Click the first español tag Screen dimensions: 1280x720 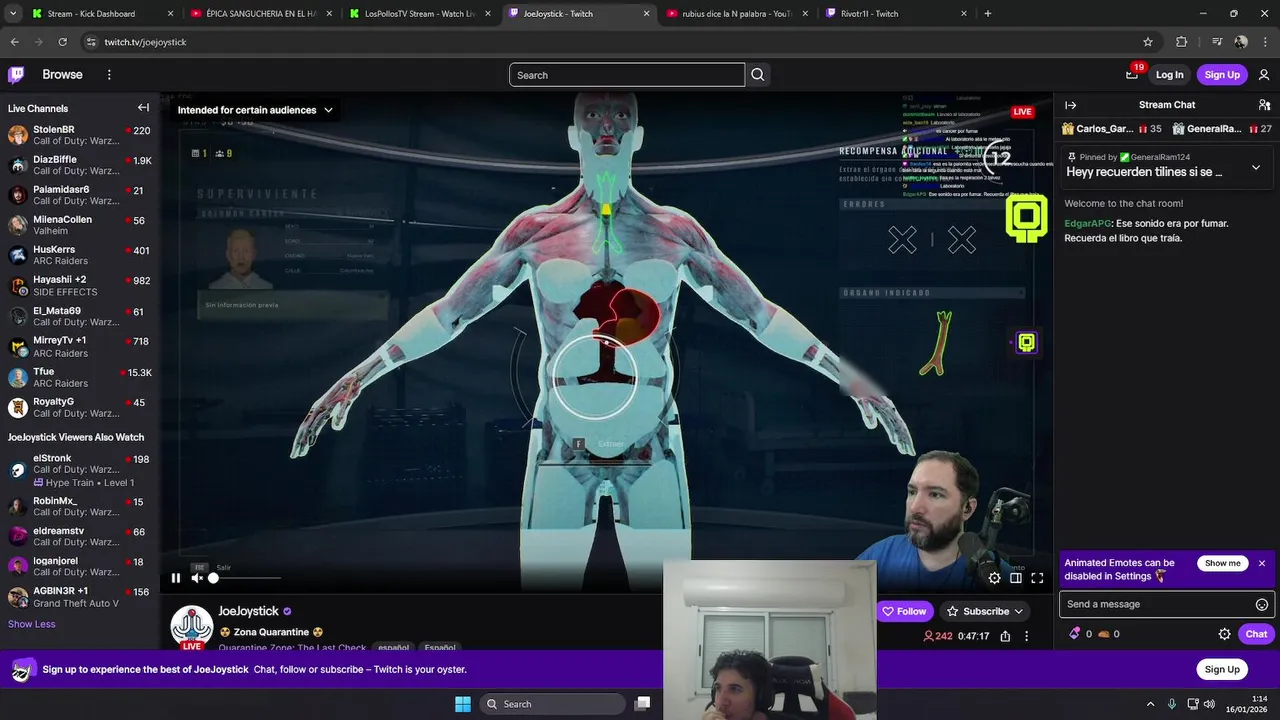[393, 648]
